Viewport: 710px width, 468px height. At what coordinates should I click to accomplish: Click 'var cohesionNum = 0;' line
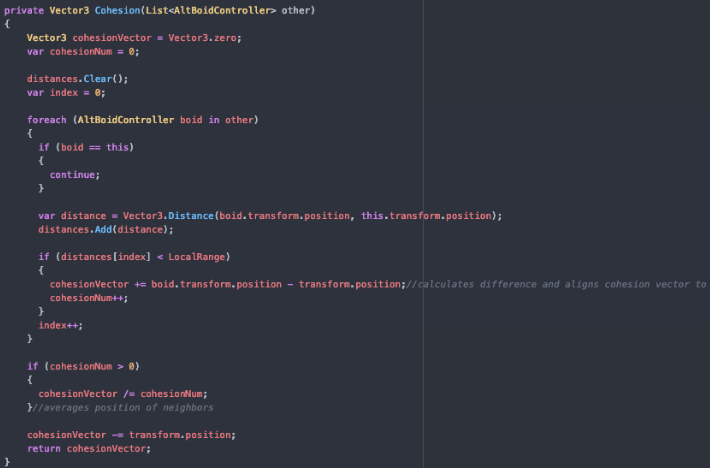[83, 52]
